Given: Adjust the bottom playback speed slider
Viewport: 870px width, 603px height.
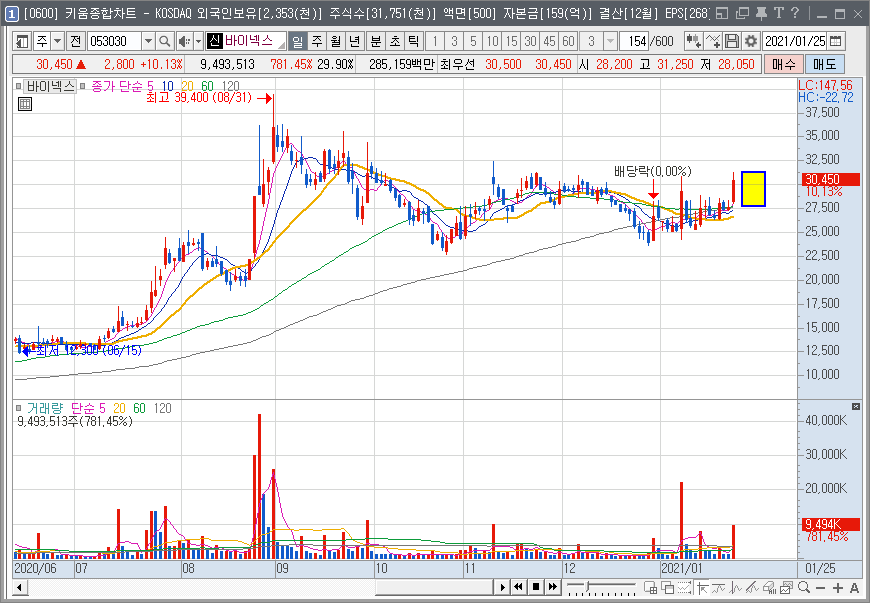Looking at the screenshot, I should [589, 586].
